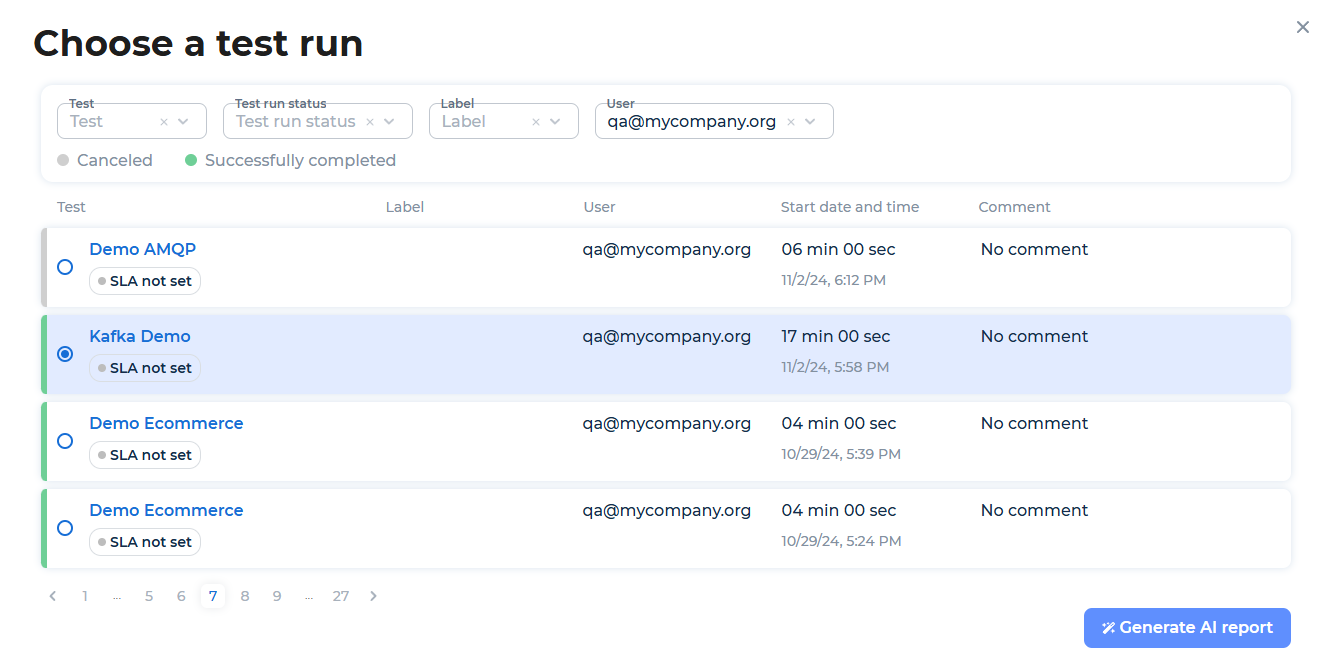Jump to page 8 in pagination
This screenshot has height=669, width=1337.
(x=245, y=596)
